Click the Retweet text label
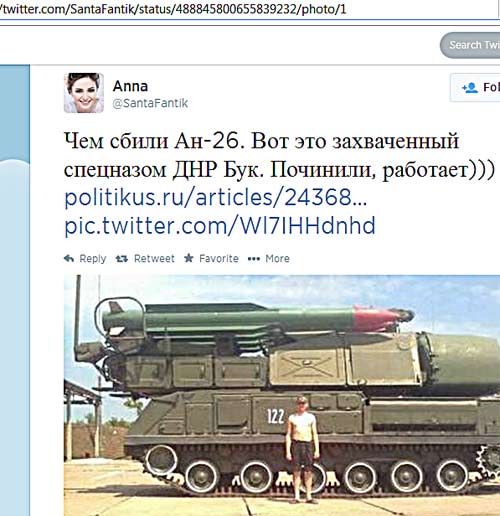 [154, 259]
